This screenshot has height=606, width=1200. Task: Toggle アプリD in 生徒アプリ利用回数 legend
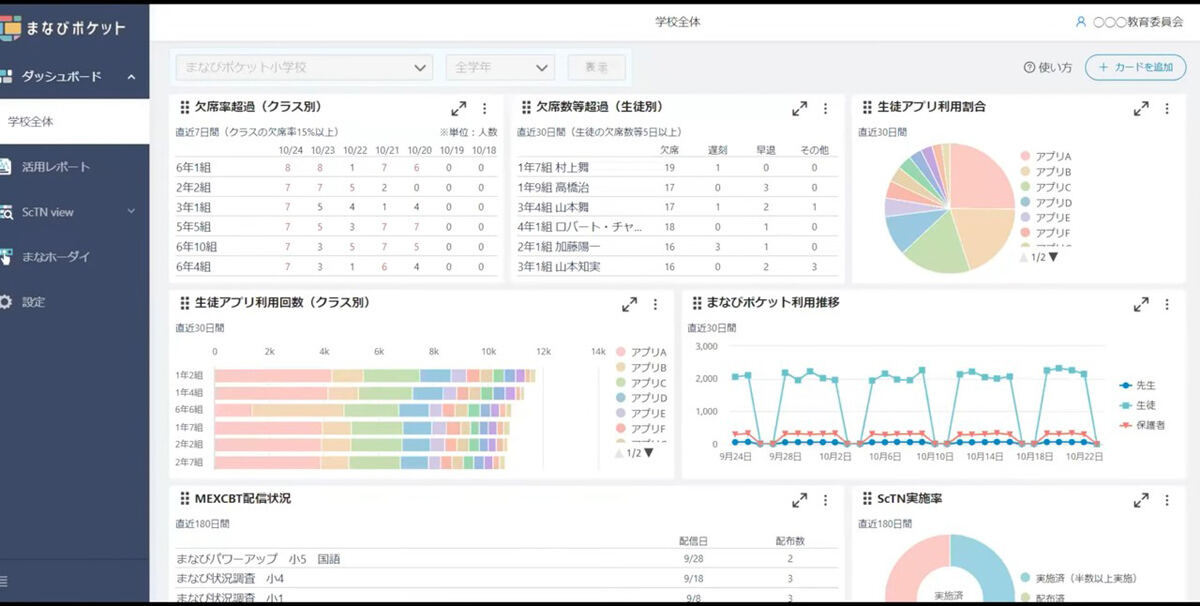641,398
